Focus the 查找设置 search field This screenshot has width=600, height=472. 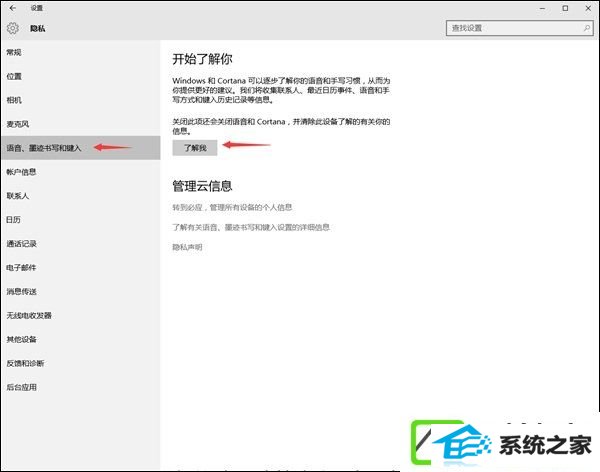pos(519,28)
